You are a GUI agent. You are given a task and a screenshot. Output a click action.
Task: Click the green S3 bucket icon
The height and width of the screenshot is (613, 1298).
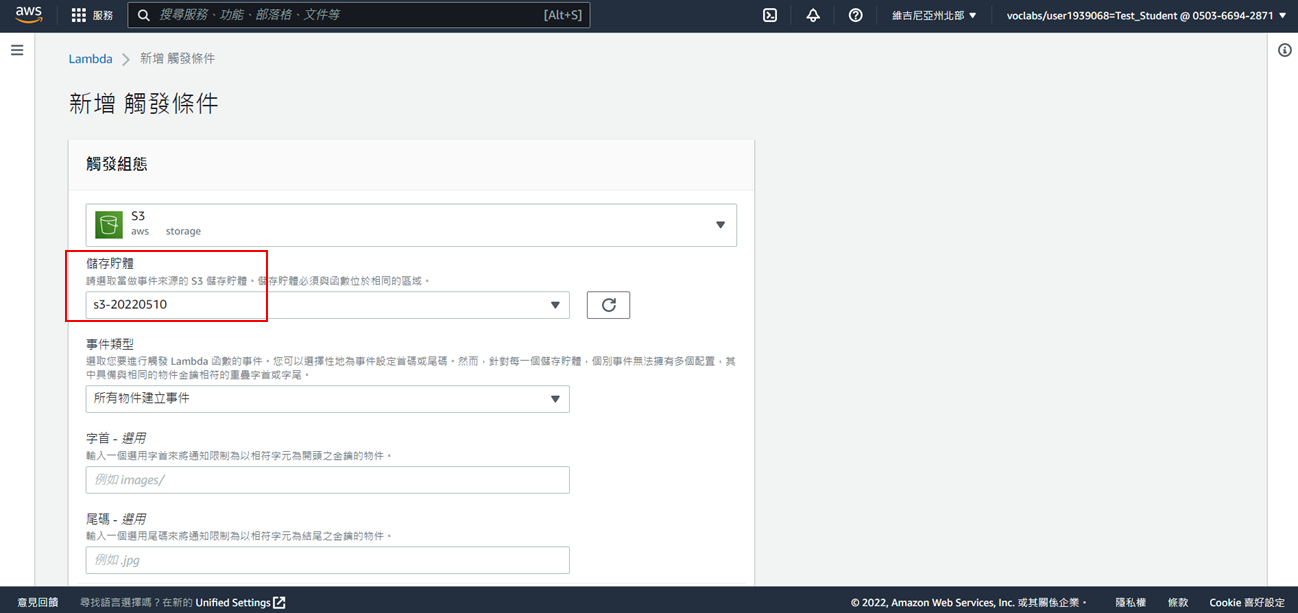108,225
